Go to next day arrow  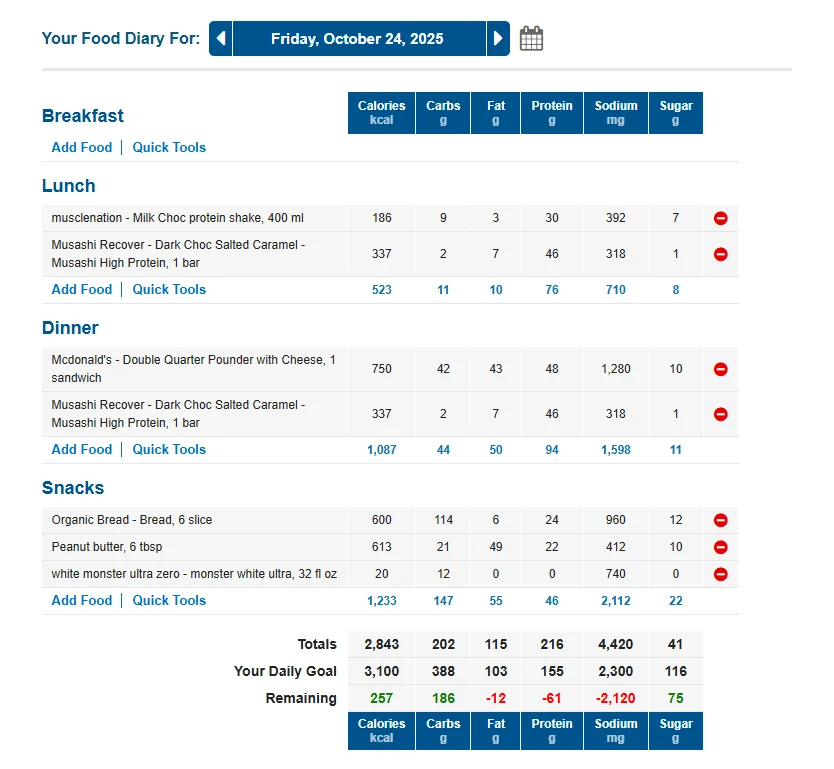point(498,38)
